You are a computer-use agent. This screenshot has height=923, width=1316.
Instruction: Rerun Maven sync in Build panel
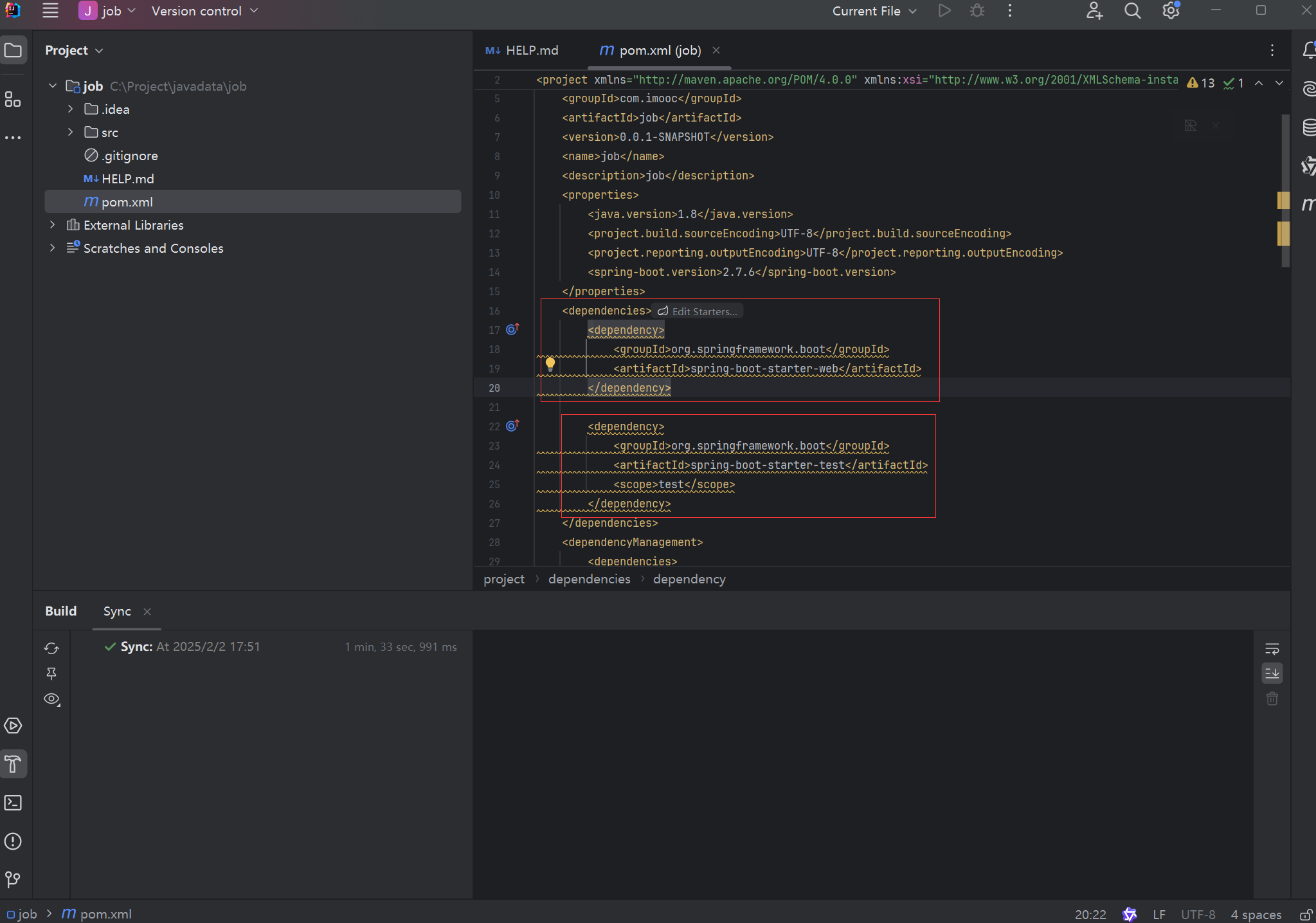point(51,648)
